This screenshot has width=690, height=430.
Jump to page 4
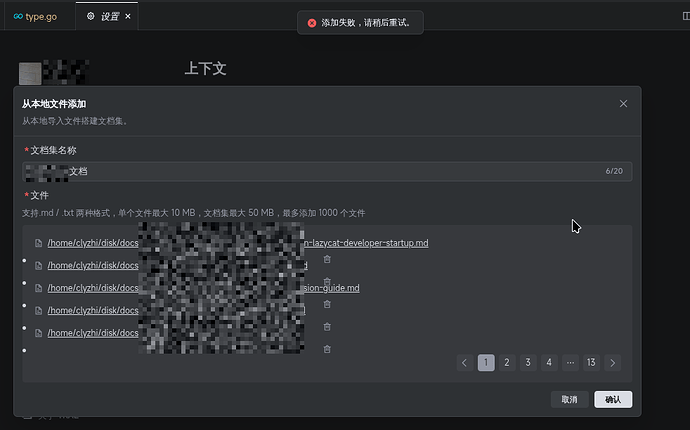(x=549, y=363)
